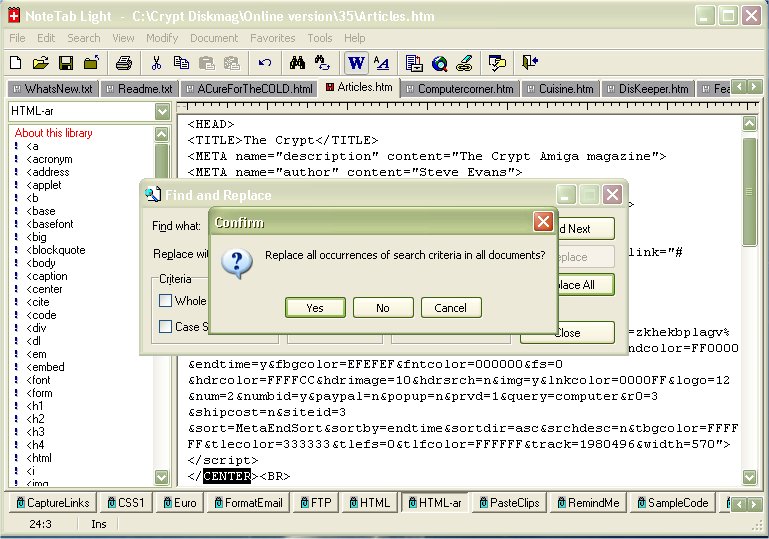The width and height of the screenshot is (769, 539).
Task: Open the FTP library tab
Action: pyautogui.click(x=316, y=503)
